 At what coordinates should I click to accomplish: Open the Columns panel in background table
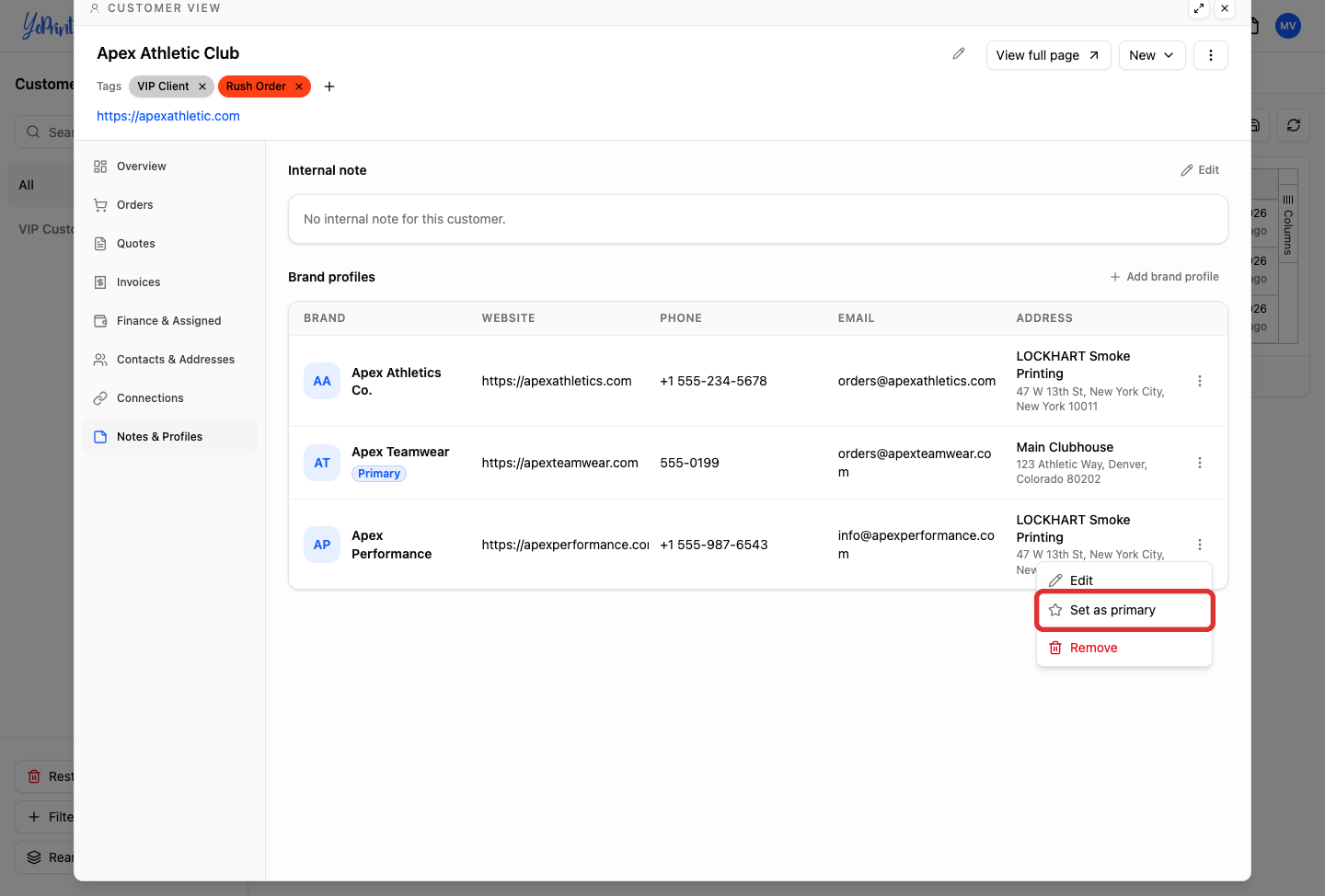pos(1288,224)
